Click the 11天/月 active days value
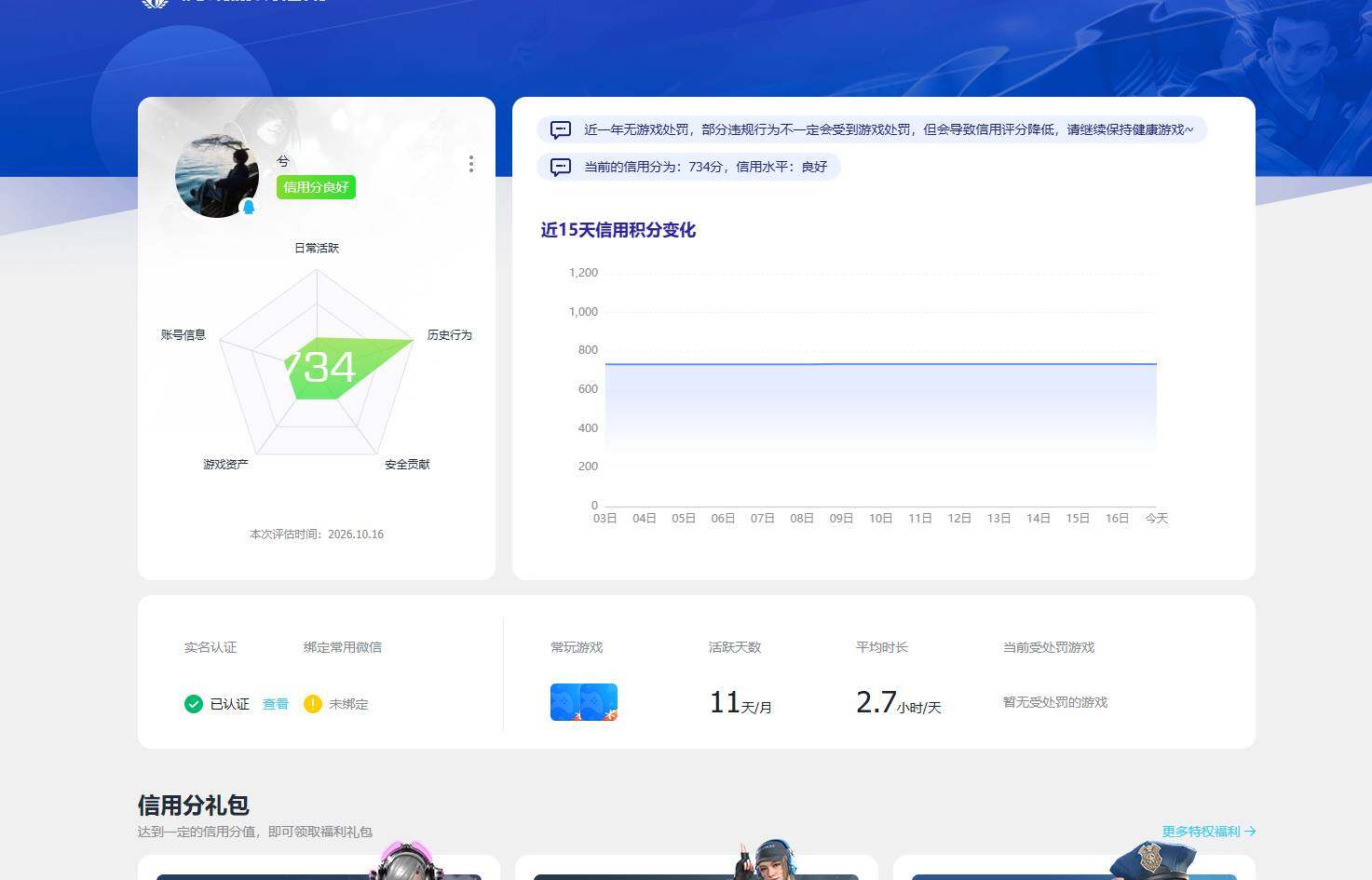1372x880 pixels. tap(740, 702)
